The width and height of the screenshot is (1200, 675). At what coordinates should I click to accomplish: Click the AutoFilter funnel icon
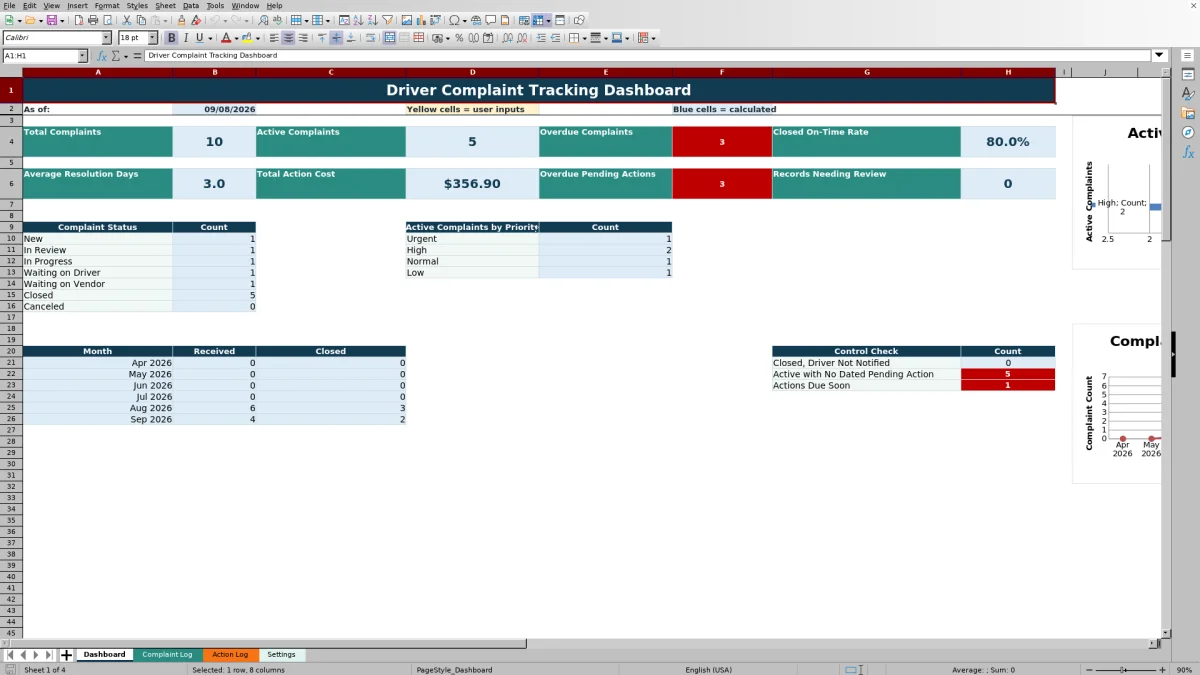[x=387, y=20]
